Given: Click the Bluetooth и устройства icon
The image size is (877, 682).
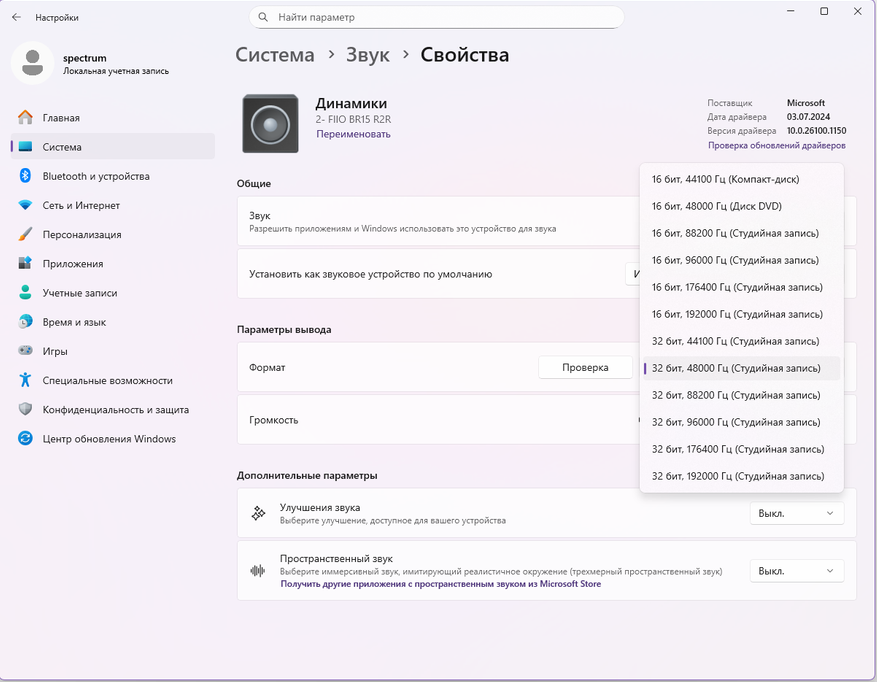Looking at the screenshot, I should coord(25,176).
